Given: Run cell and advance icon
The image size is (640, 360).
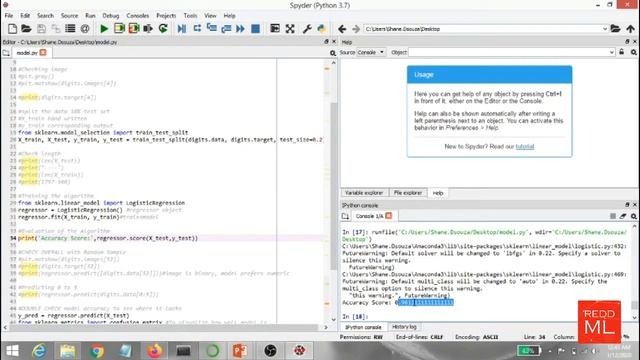Looking at the screenshot, I should tap(134, 29).
